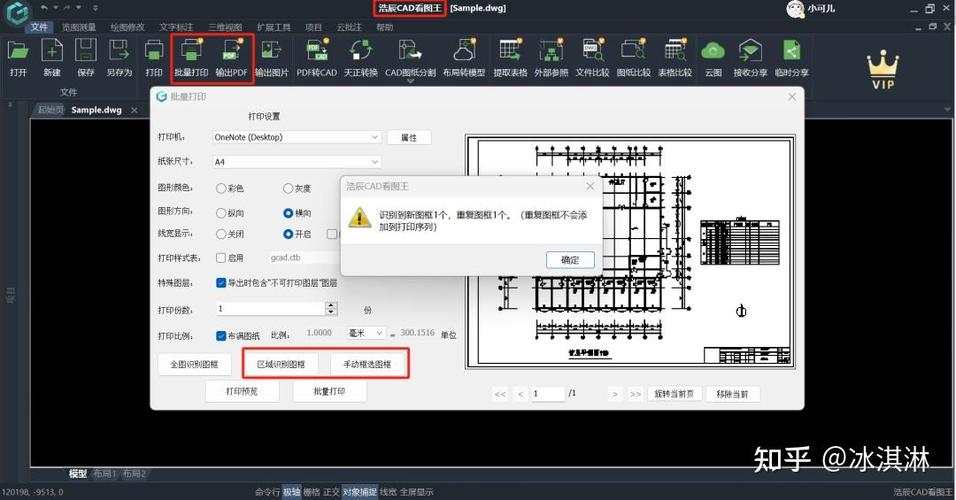Click the 手动框选图框 button
Screen dimensions: 956x500
click(367, 365)
